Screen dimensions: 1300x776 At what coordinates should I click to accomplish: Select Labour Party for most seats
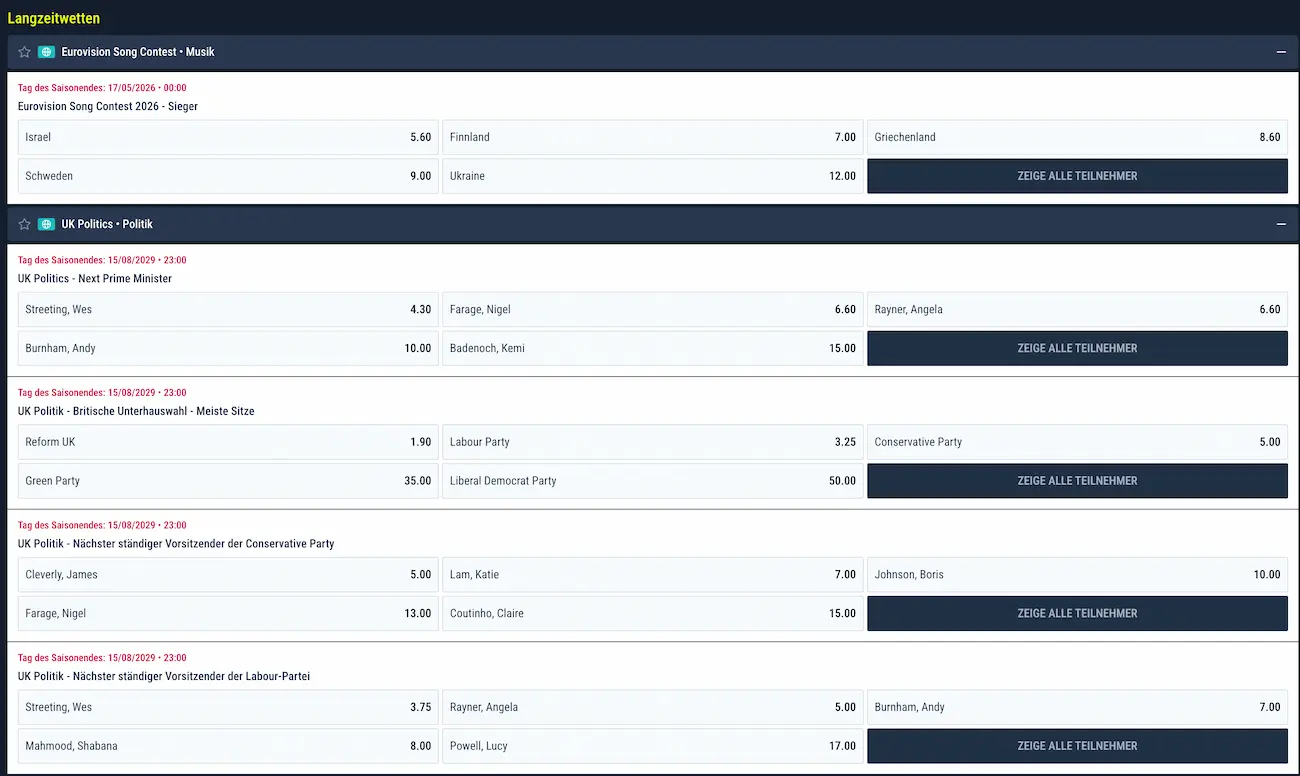(652, 442)
